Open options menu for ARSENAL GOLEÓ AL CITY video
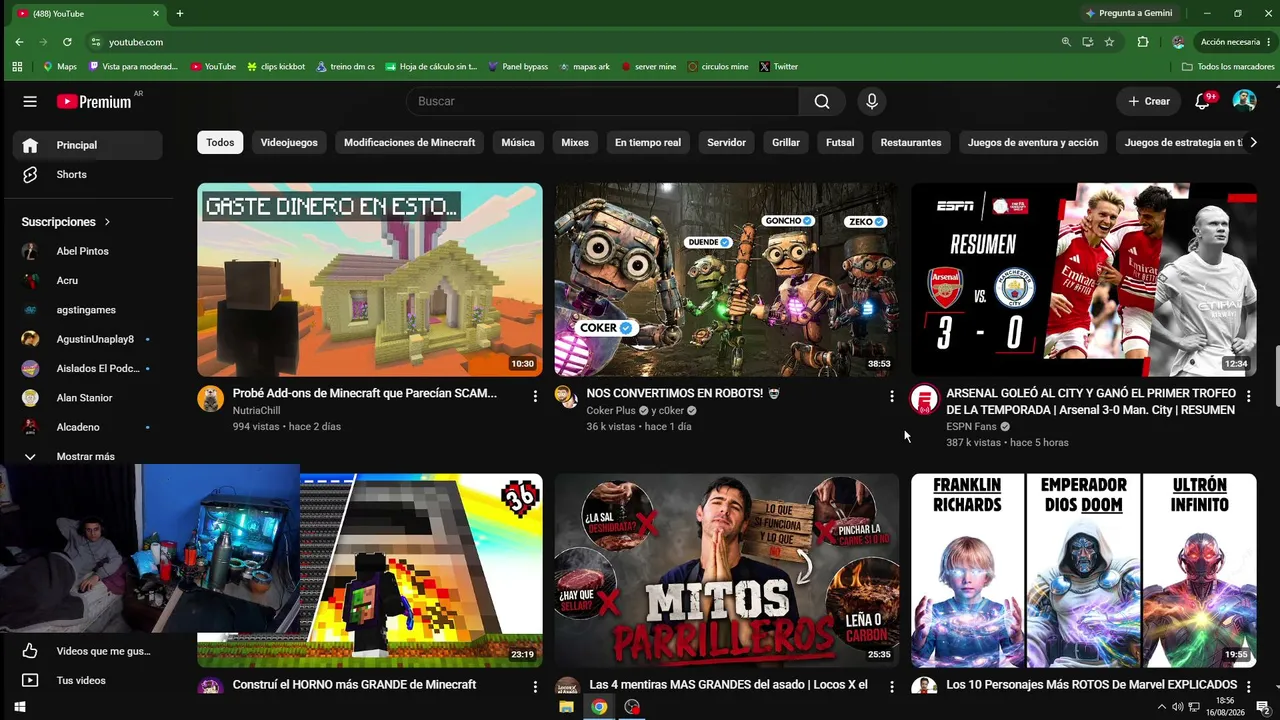The height and width of the screenshot is (720, 1280). coord(1248,397)
